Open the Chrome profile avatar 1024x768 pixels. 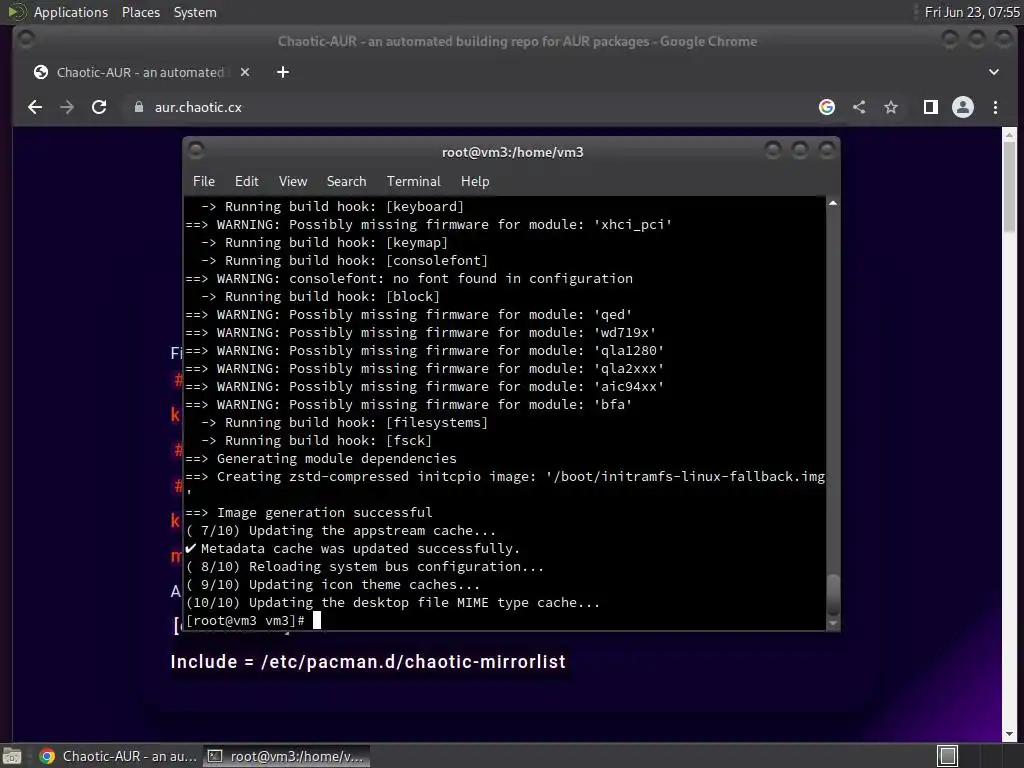tap(963, 107)
